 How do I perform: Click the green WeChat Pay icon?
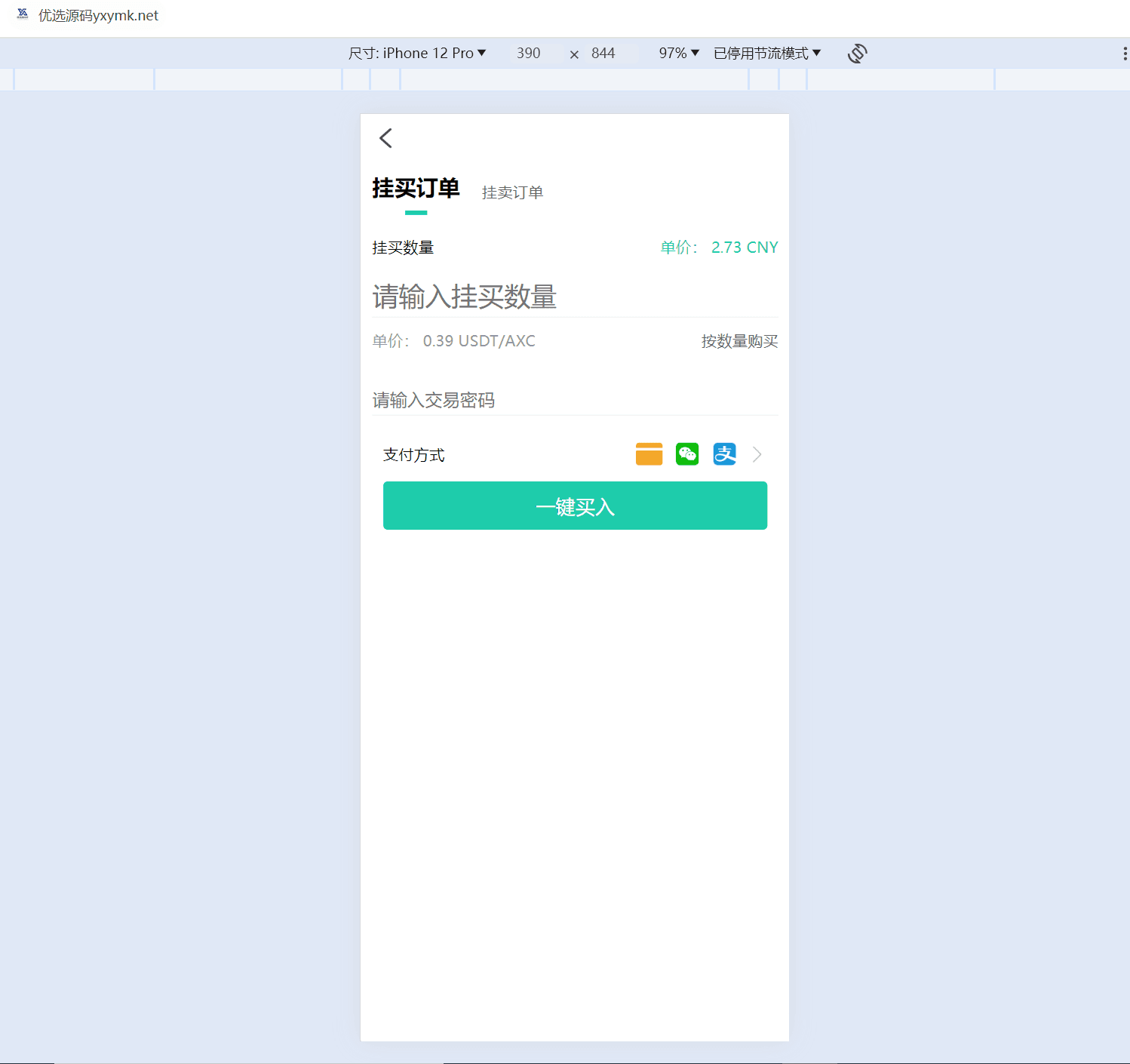pos(687,454)
